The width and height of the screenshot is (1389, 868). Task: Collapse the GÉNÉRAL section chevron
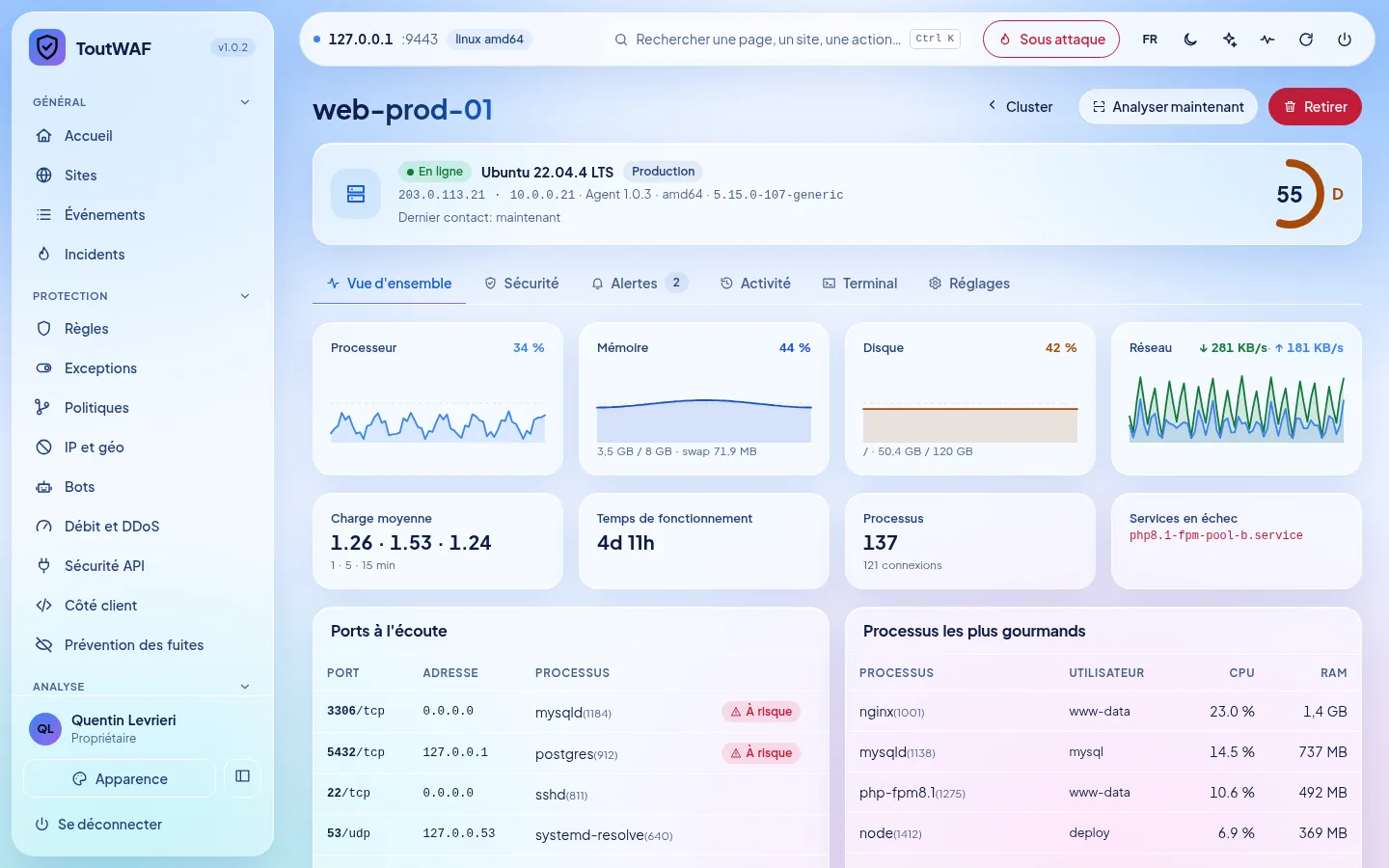point(245,102)
